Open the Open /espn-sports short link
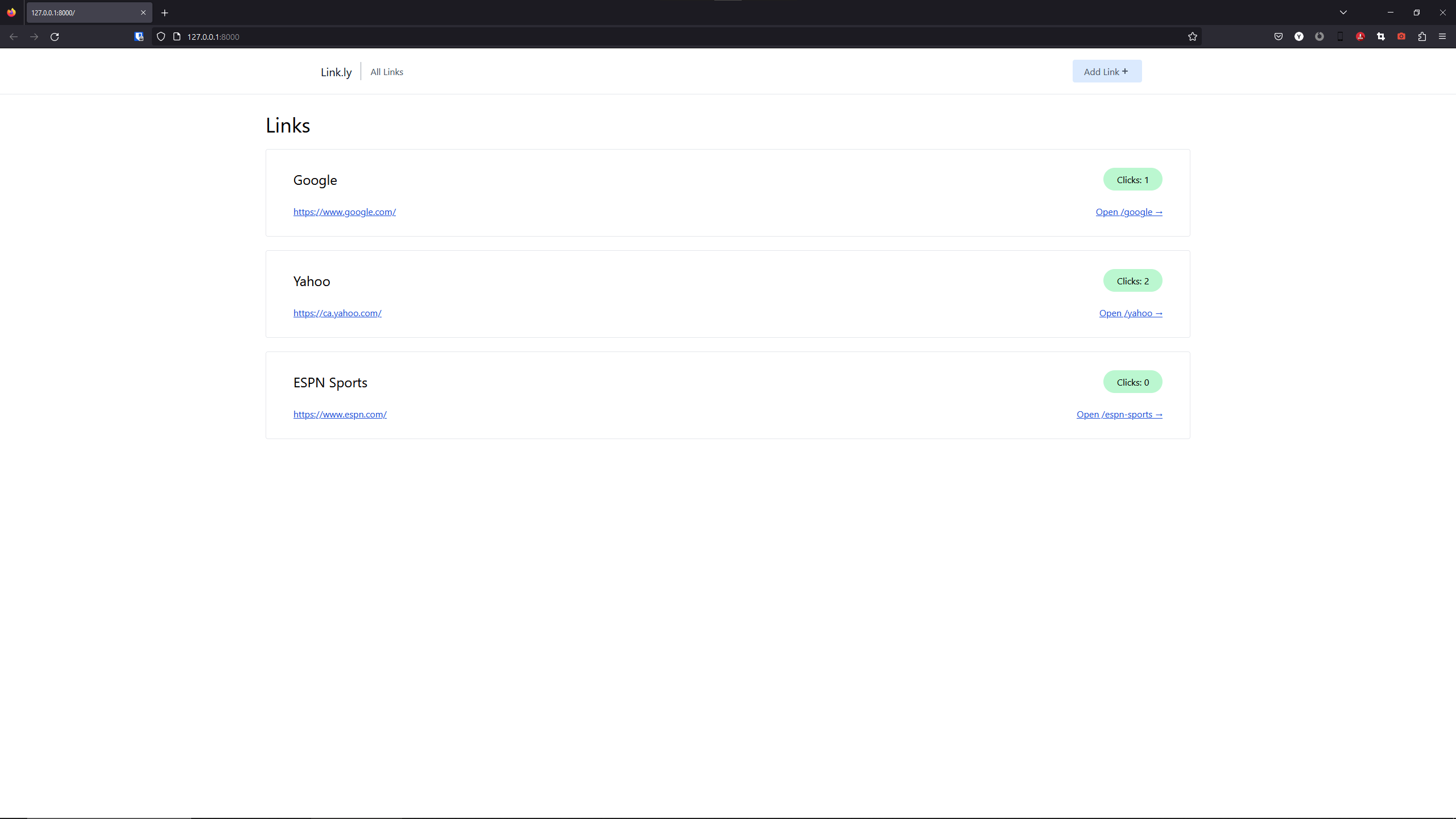The width and height of the screenshot is (1456, 819). coord(1119,415)
